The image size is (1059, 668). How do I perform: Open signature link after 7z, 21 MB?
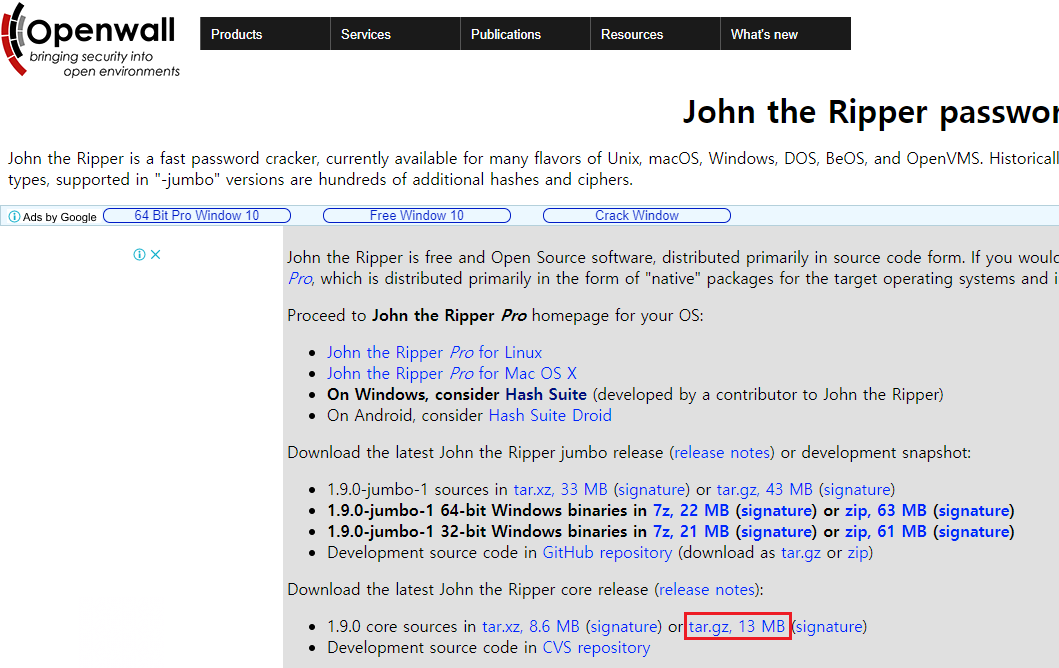[x=776, y=532]
